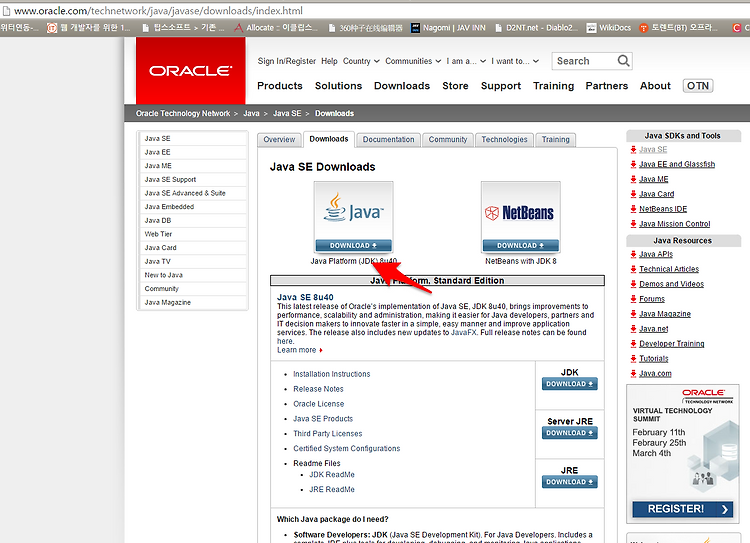Click the red arrow icon beside Tutorials
This screenshot has height=543, width=750.
click(x=633, y=359)
